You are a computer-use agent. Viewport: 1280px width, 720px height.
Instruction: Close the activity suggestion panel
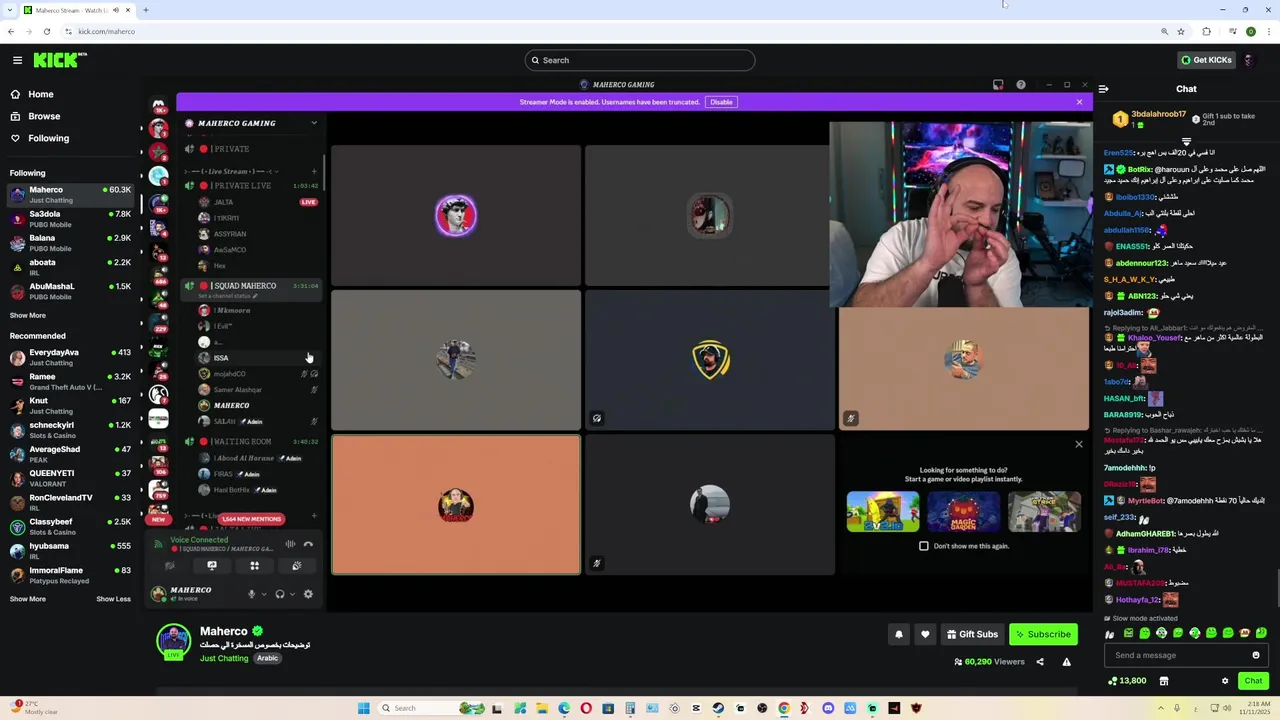pos(1079,444)
